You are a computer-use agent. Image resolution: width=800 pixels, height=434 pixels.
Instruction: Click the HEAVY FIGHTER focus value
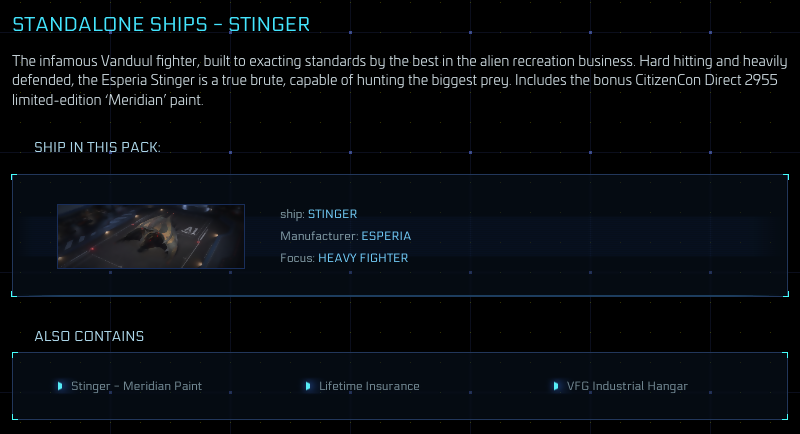(363, 258)
